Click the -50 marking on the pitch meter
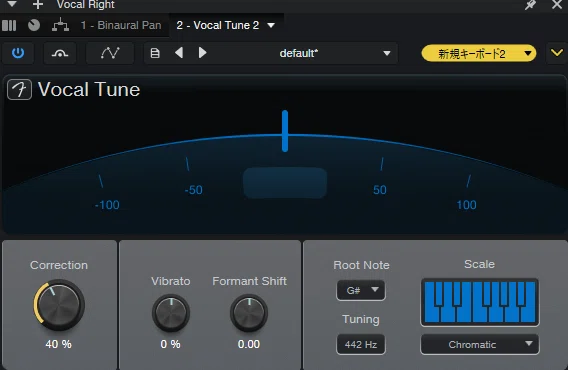Screen dimensions: 568x370 pyautogui.click(x=193, y=190)
